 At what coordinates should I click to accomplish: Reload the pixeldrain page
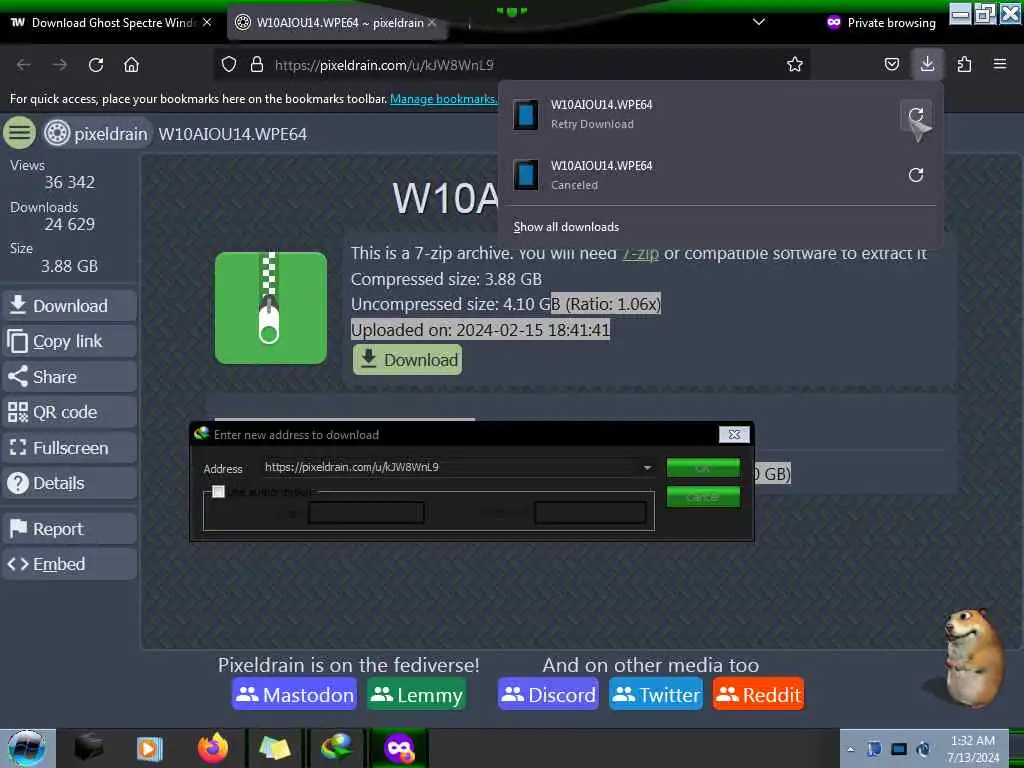pos(96,65)
